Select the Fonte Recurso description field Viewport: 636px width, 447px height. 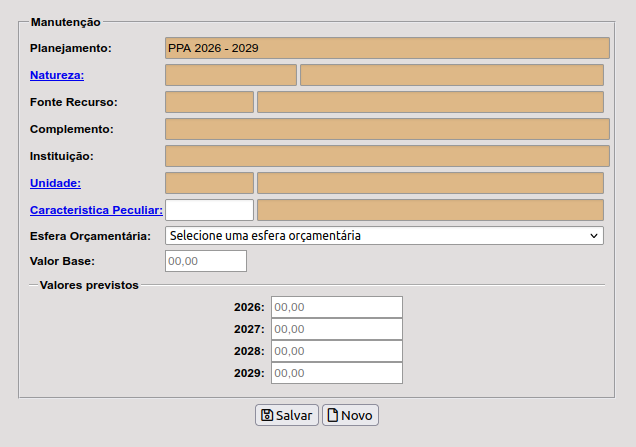(x=430, y=102)
